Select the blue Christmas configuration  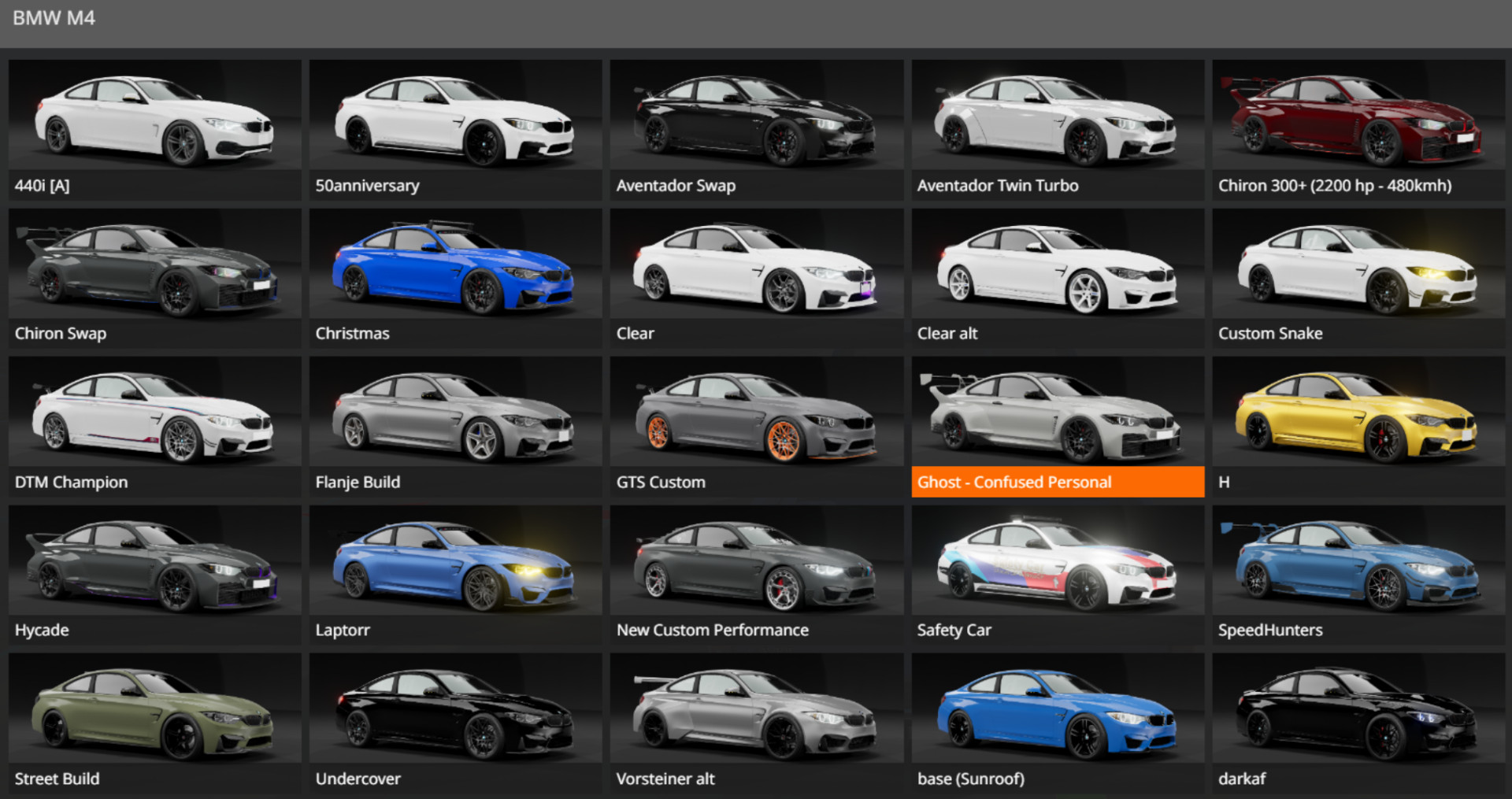tap(455, 278)
